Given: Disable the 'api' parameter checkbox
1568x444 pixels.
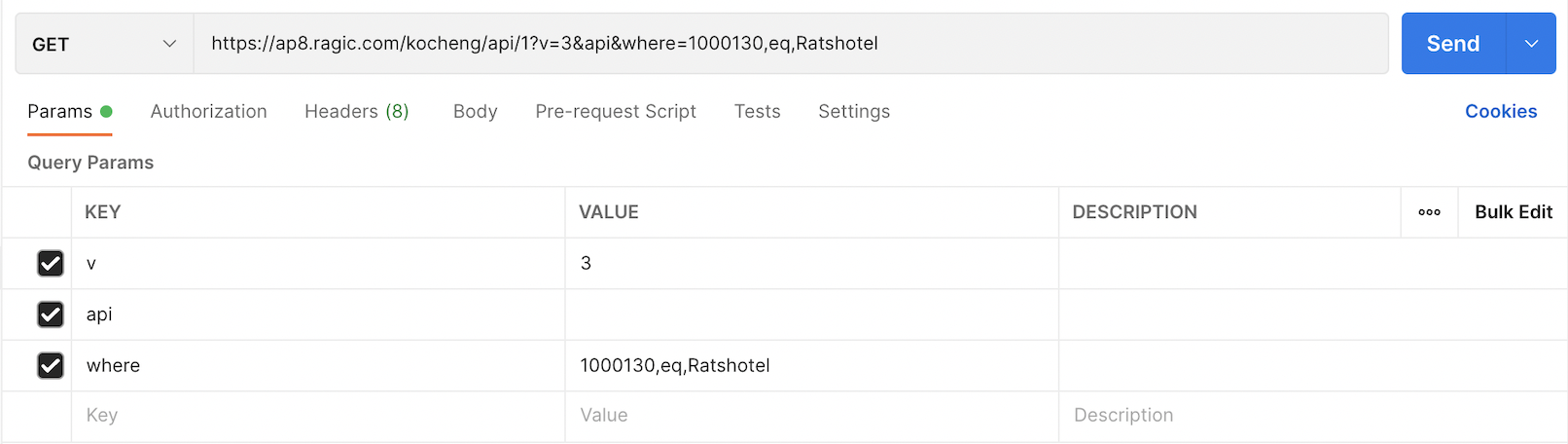Looking at the screenshot, I should pos(51,314).
